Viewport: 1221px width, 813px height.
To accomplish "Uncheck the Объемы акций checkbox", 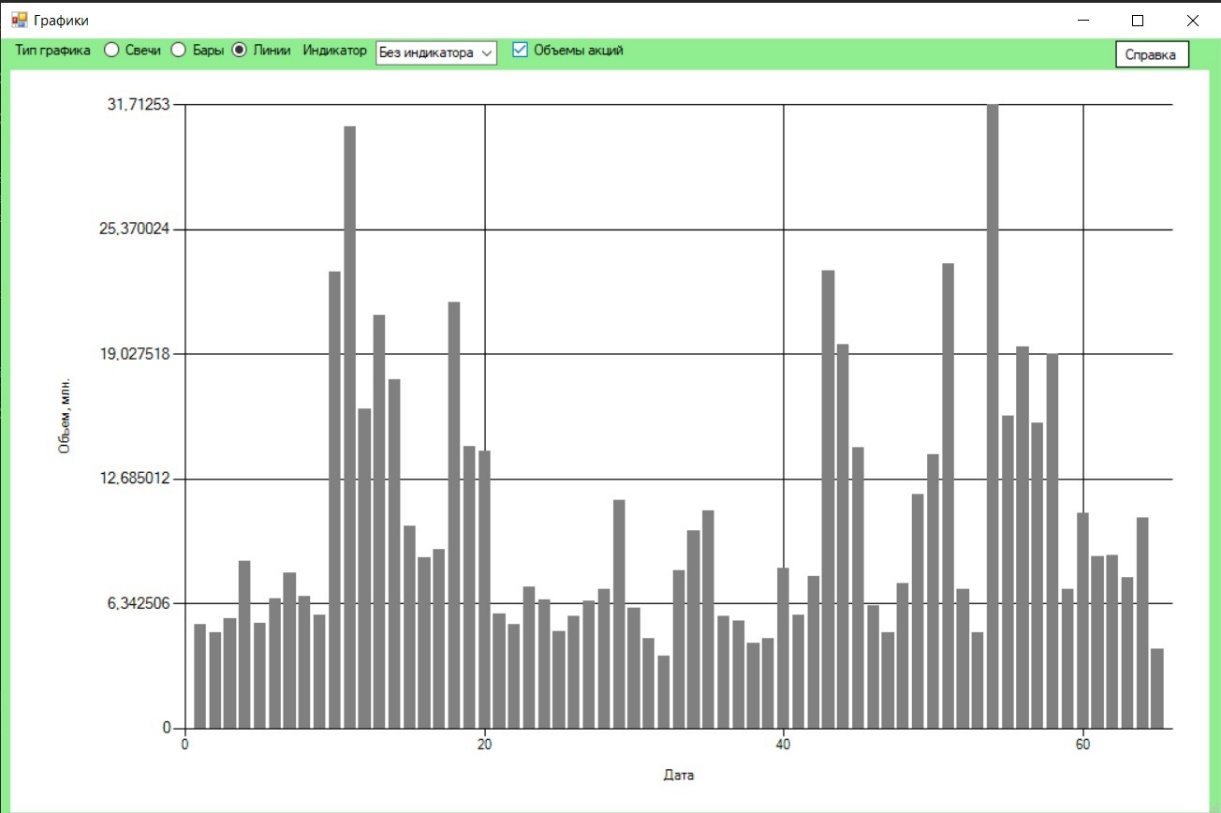I will (519, 50).
